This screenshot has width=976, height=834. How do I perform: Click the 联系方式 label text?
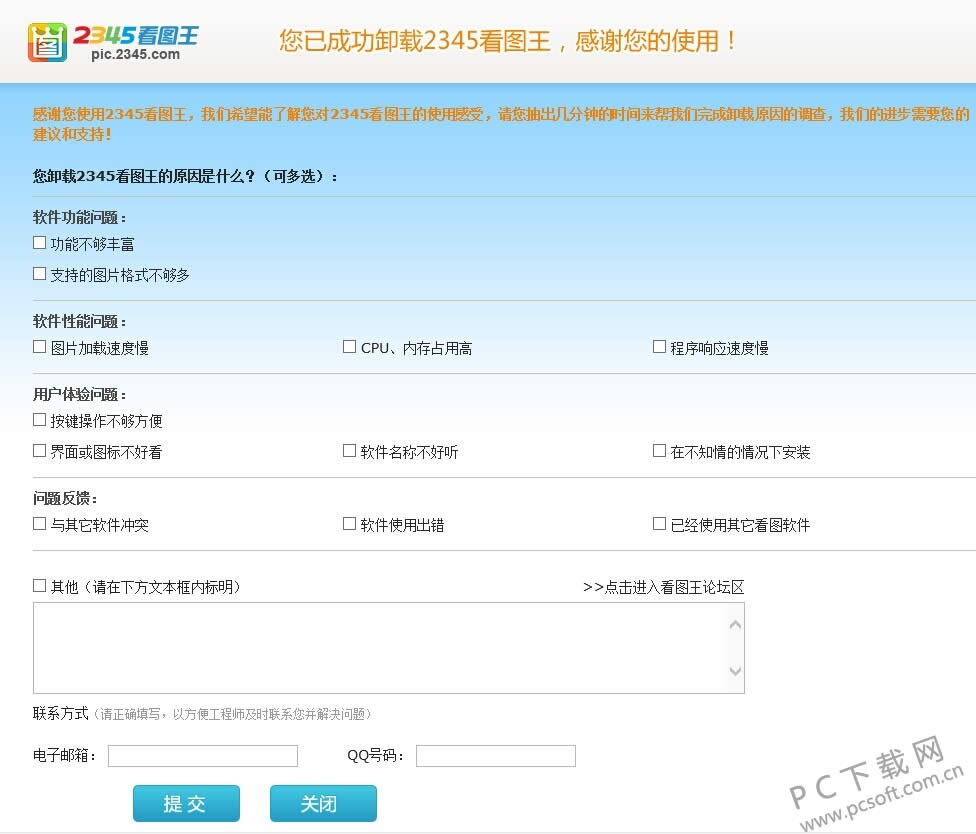click(60, 713)
